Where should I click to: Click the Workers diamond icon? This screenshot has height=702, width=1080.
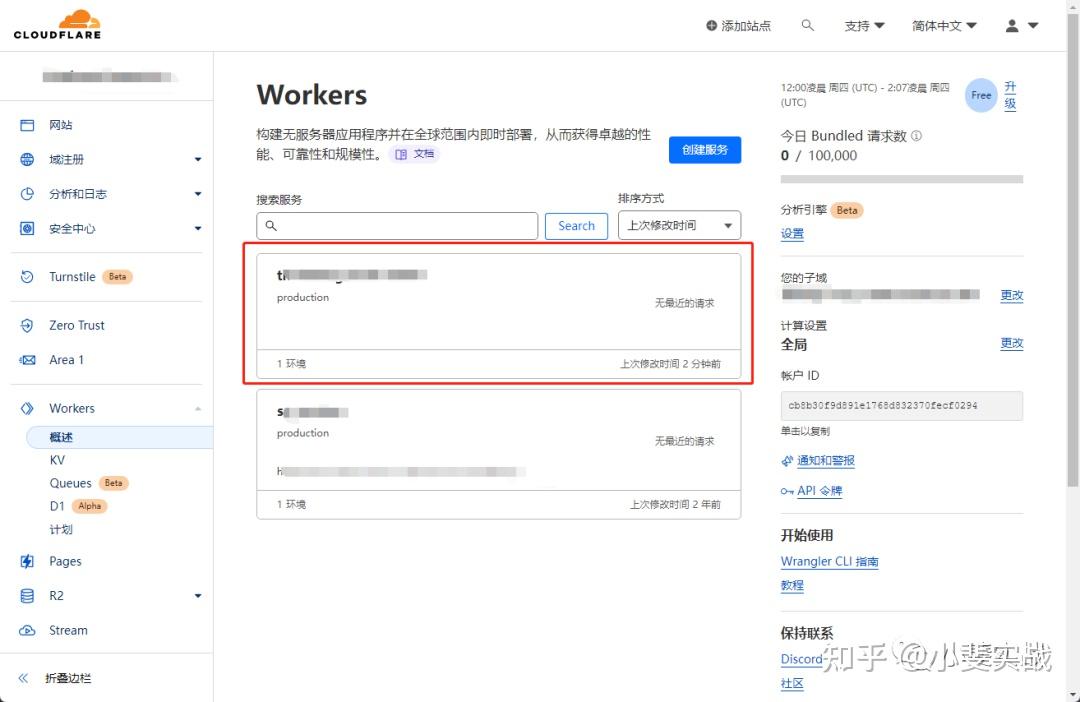pyautogui.click(x=27, y=409)
